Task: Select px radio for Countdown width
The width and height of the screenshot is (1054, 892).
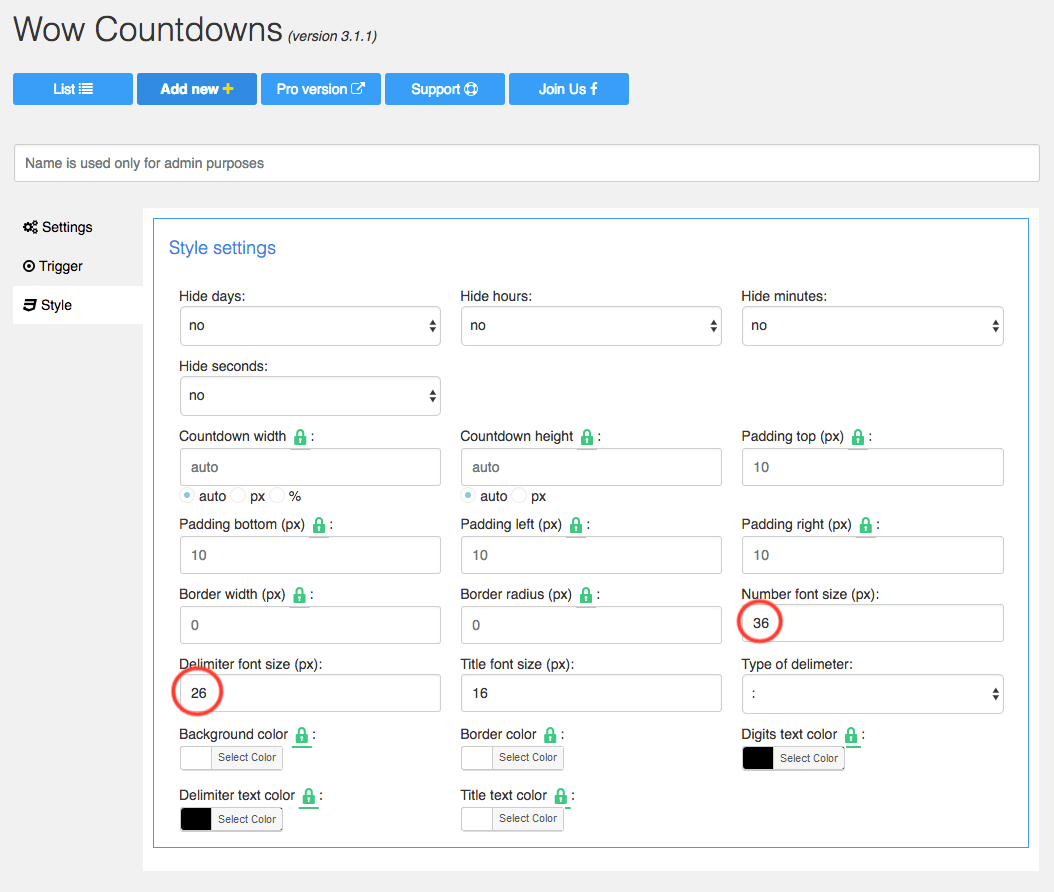Action: coord(238,495)
